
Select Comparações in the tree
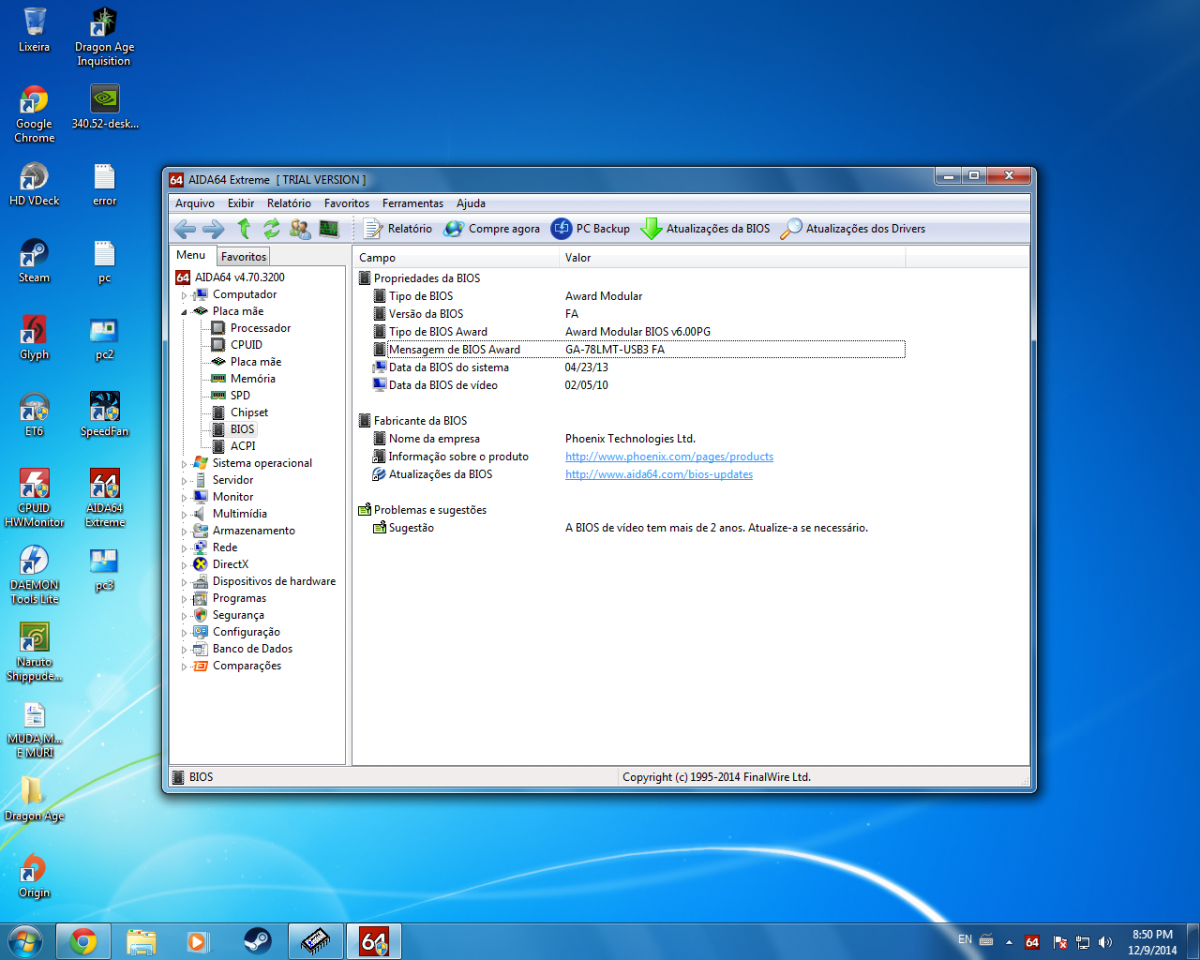[x=247, y=666]
